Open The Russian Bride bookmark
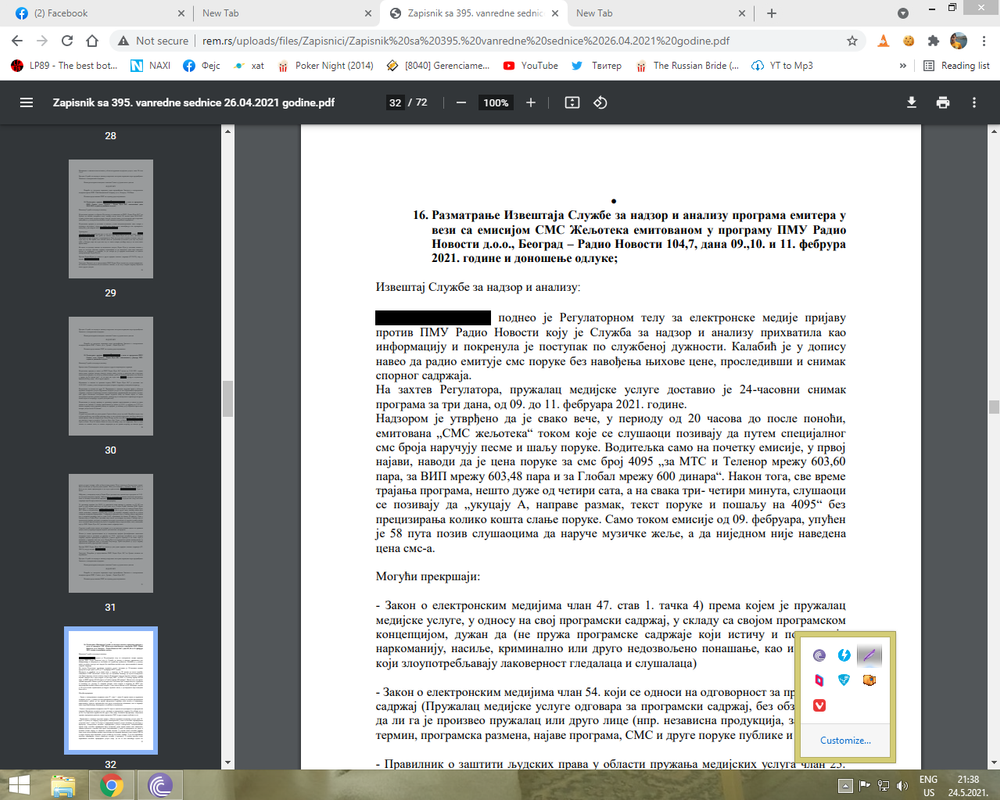This screenshot has height=800, width=1000. [x=687, y=66]
